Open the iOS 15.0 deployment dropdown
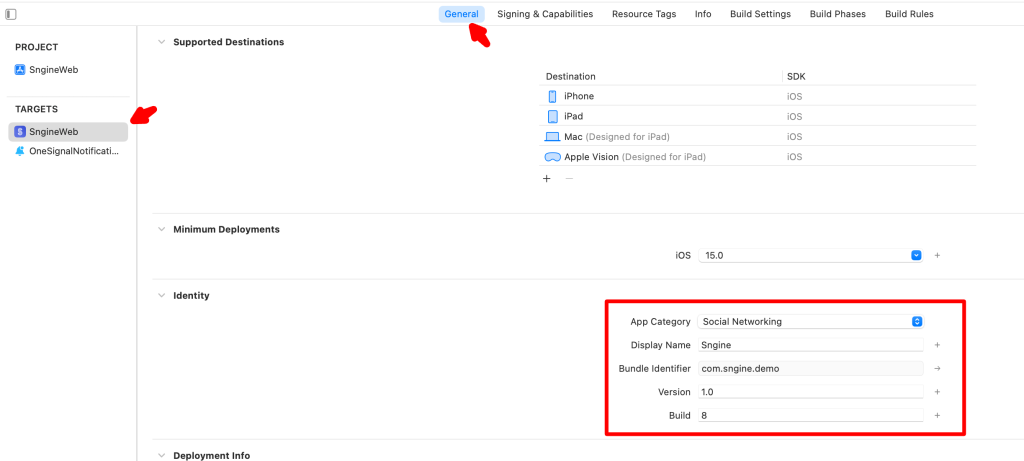Image resolution: width=1024 pixels, height=461 pixels. coord(810,256)
